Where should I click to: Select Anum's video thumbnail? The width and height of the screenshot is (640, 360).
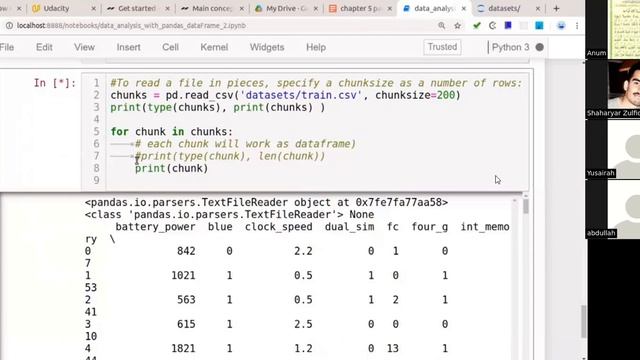[613, 29]
